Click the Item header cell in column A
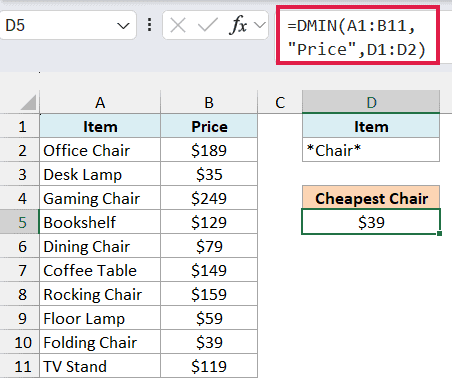Image resolution: width=452 pixels, height=378 pixels. pyautogui.click(x=100, y=126)
